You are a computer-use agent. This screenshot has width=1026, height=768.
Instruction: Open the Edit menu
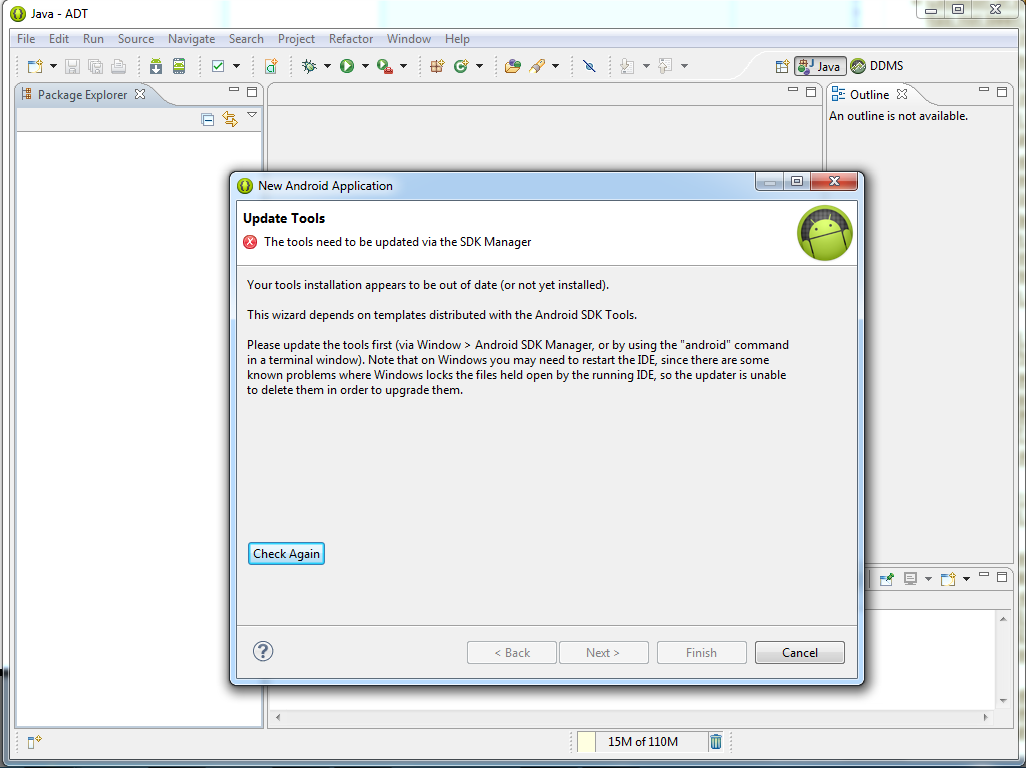click(59, 39)
